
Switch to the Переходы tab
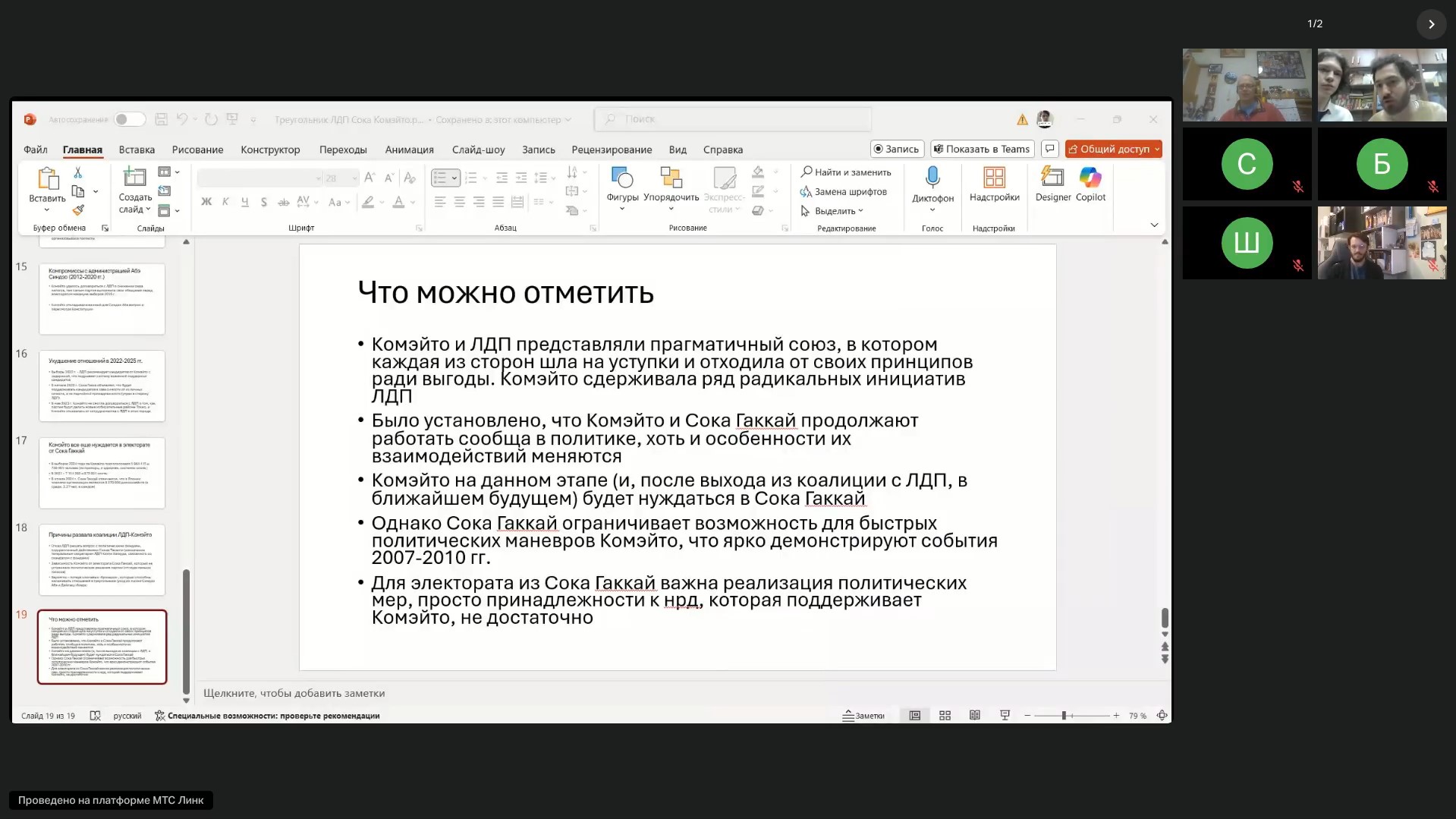click(x=343, y=150)
